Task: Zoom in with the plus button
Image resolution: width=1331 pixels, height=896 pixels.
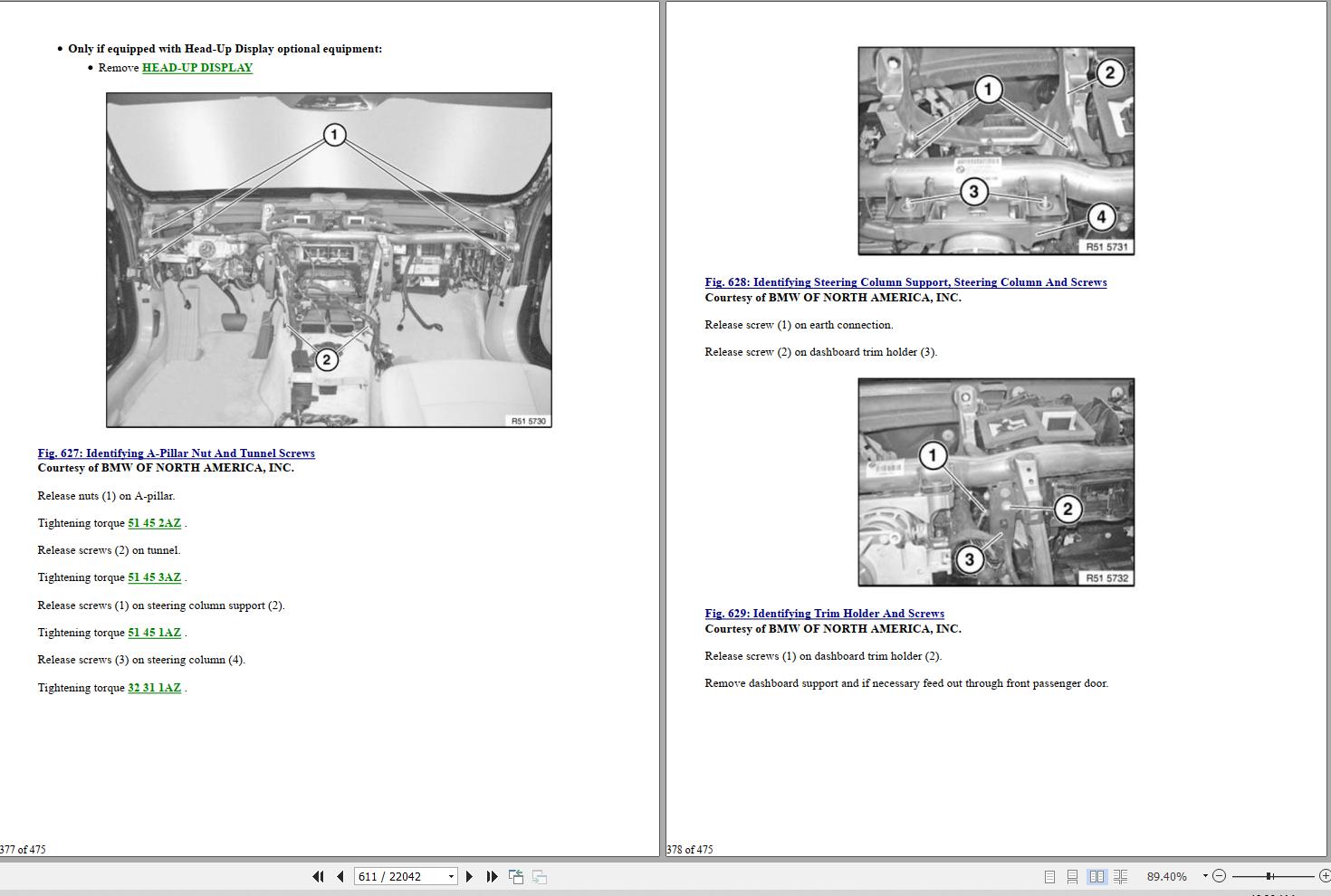Action: tap(1324, 876)
